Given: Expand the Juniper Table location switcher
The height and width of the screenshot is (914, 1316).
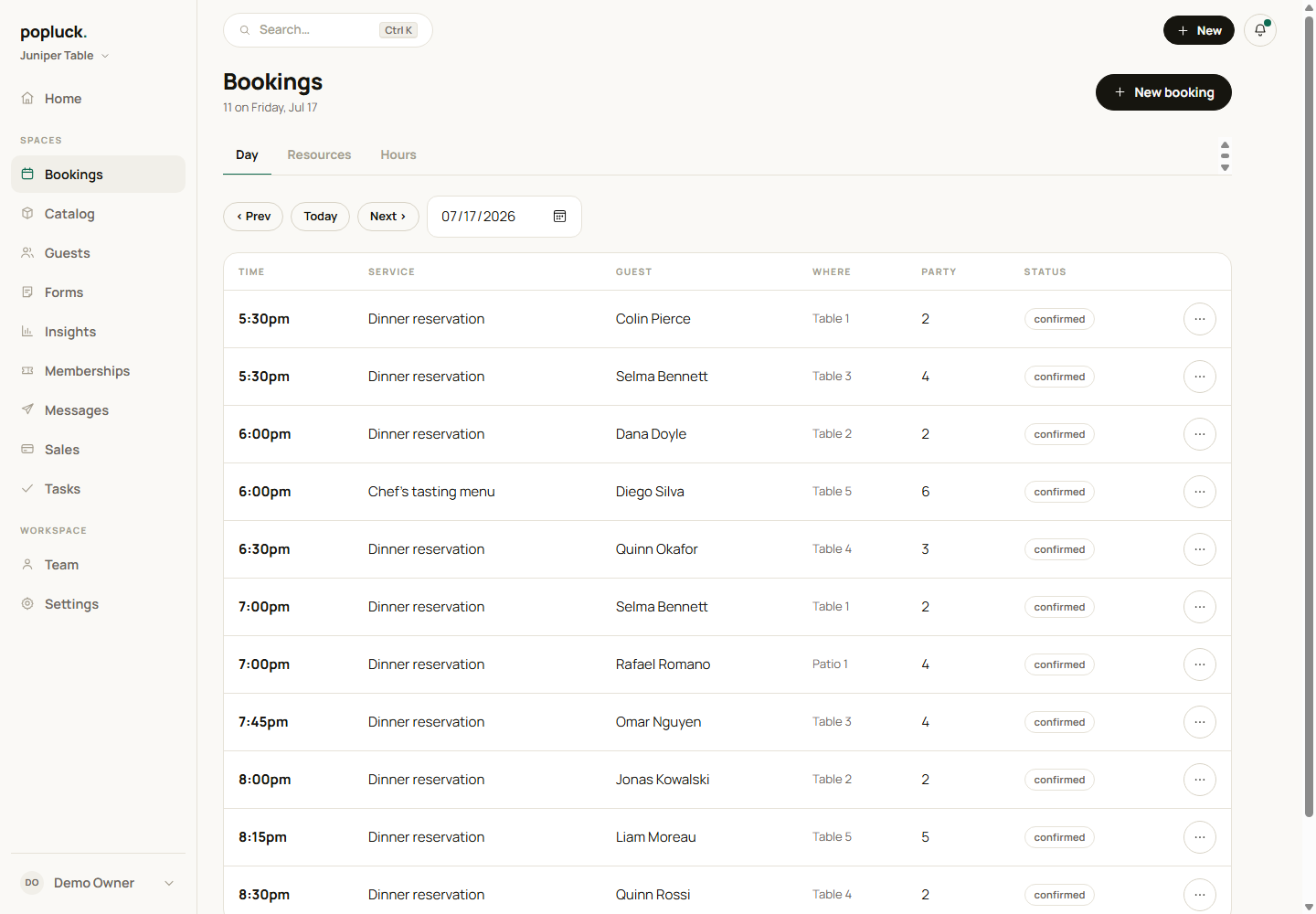Looking at the screenshot, I should point(65,56).
